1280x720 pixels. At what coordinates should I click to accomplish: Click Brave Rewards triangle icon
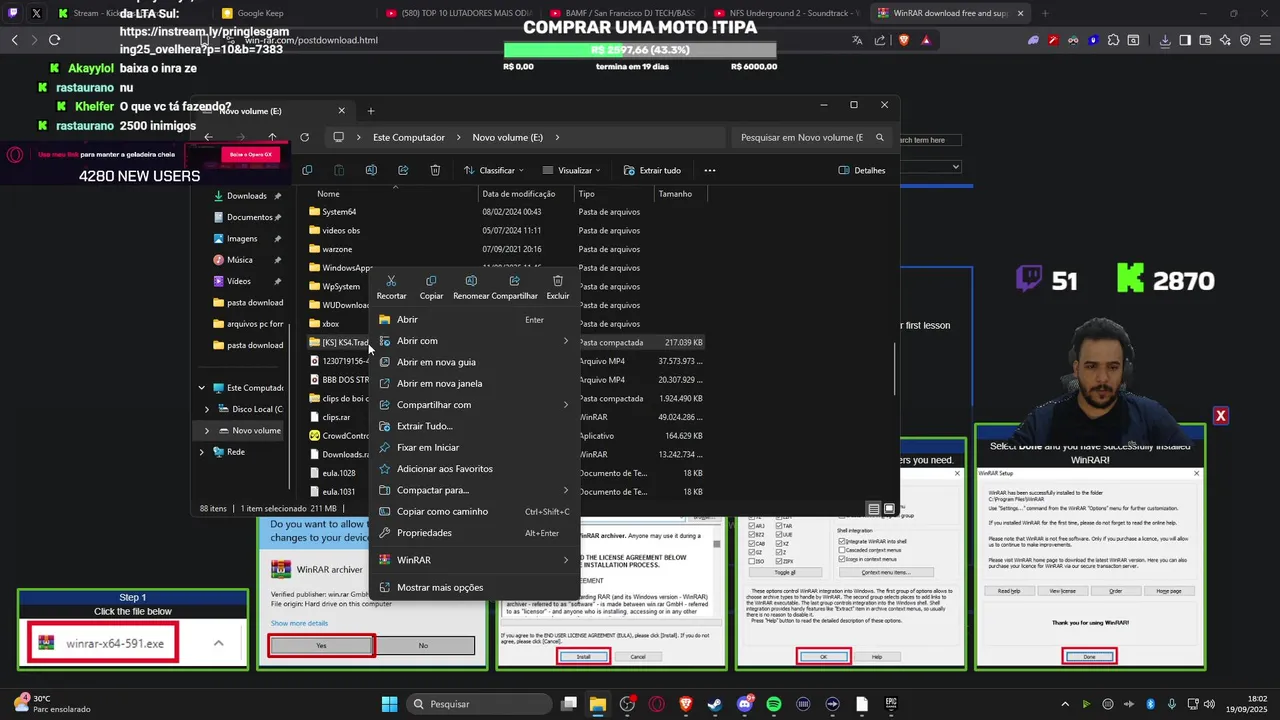click(926, 40)
